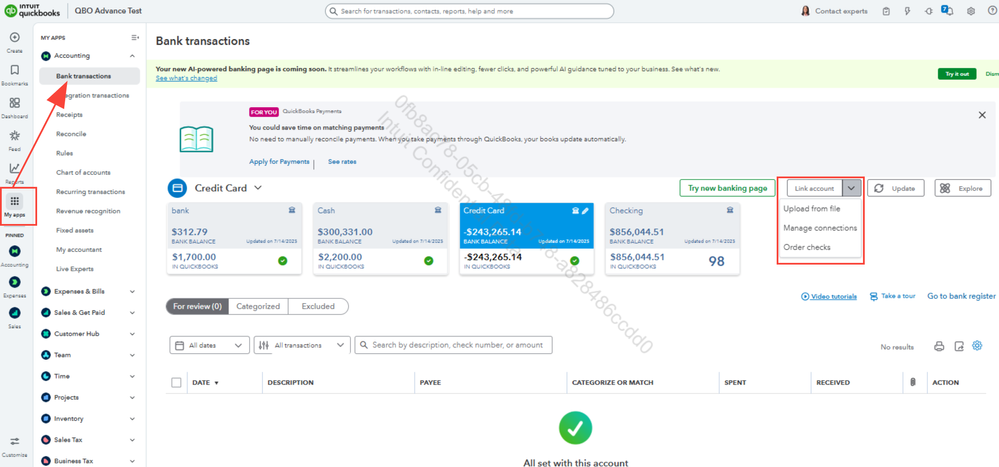This screenshot has height=467, width=999.
Task: Click the Explore button
Action: coord(963,189)
